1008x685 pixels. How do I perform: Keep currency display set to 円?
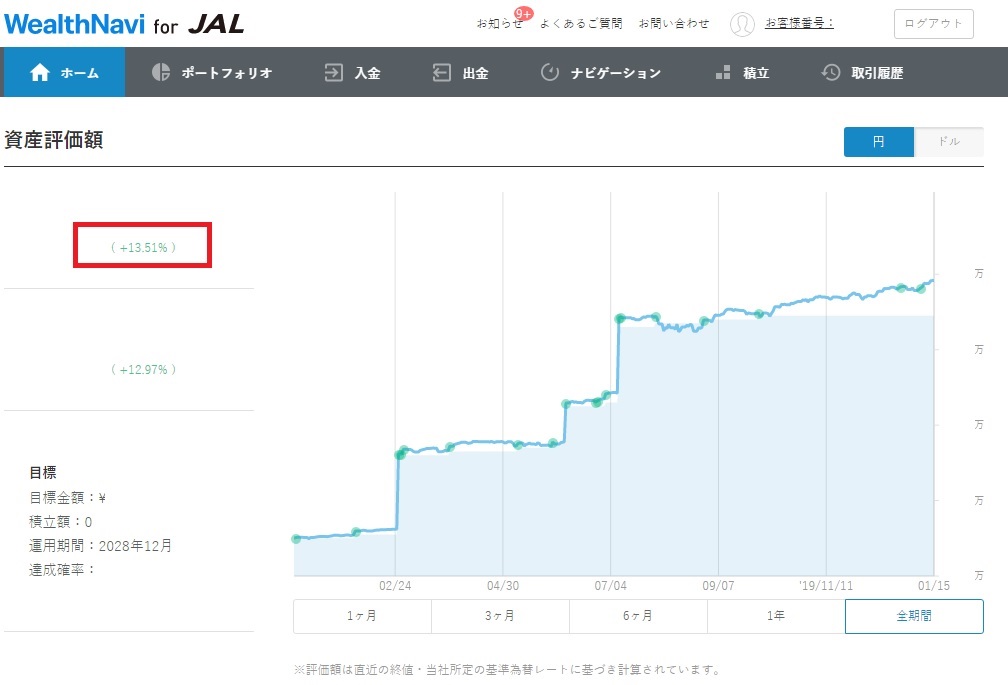coord(878,141)
